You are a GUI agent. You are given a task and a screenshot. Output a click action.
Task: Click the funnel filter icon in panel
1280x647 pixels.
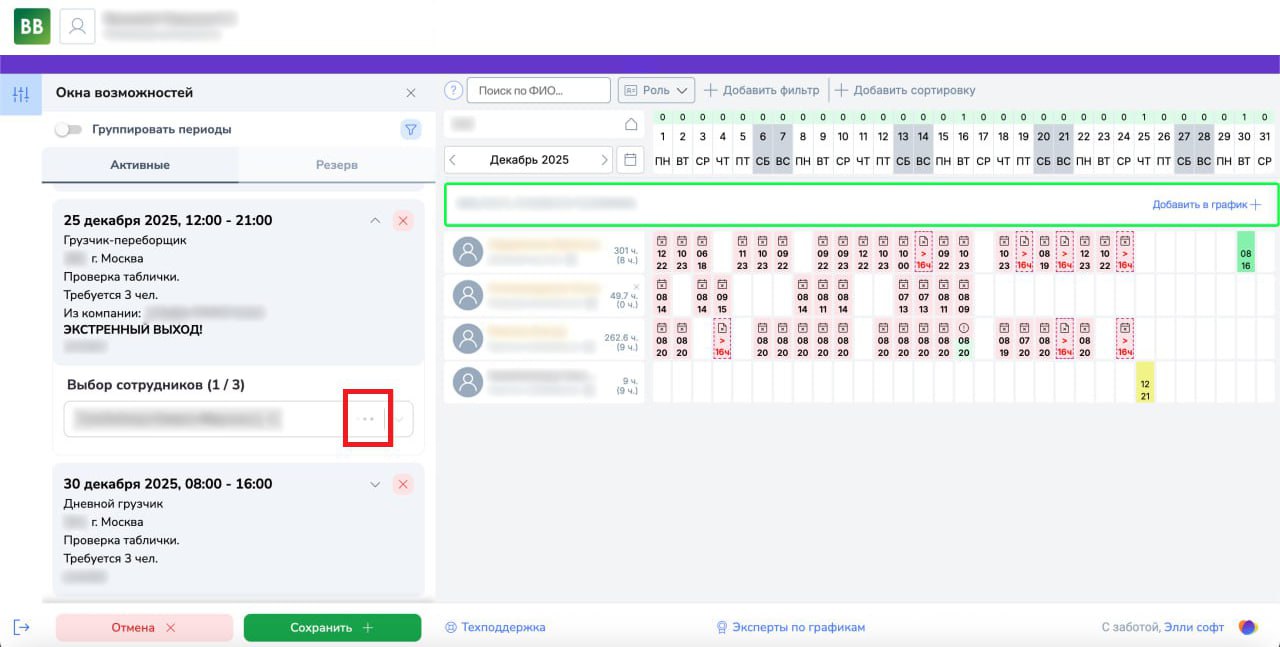410,129
